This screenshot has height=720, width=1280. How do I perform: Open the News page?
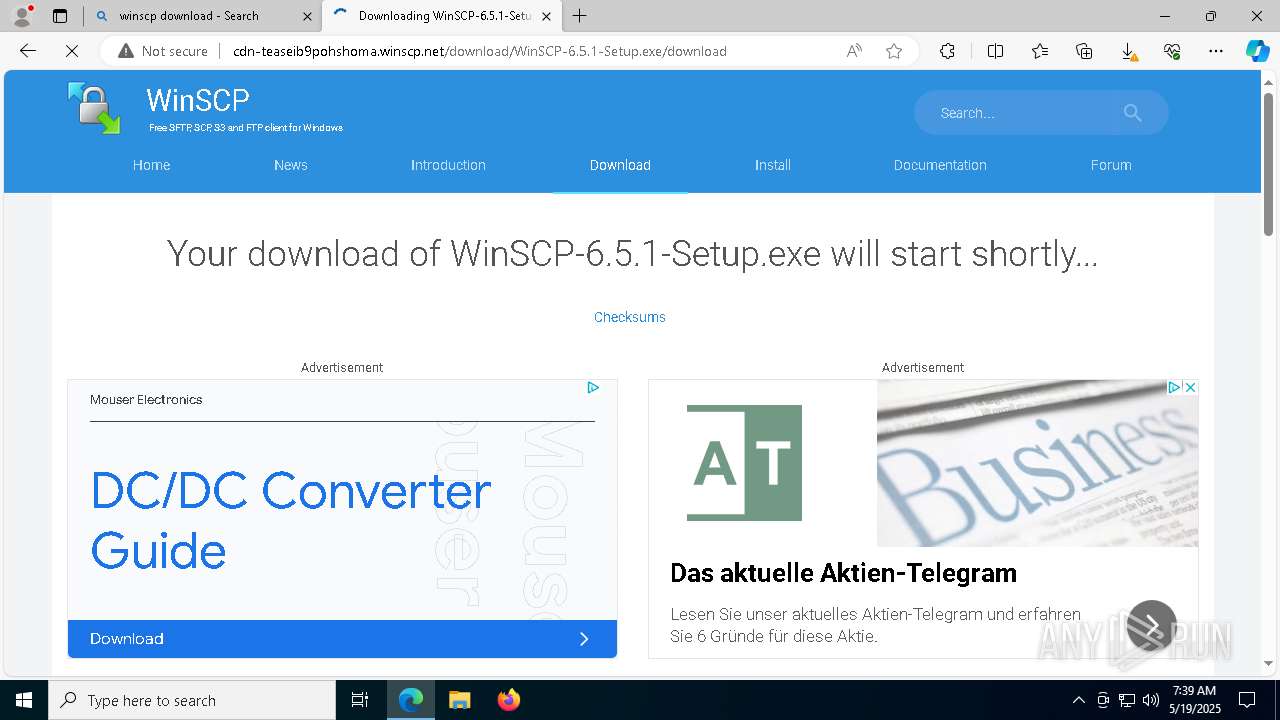tap(291, 165)
